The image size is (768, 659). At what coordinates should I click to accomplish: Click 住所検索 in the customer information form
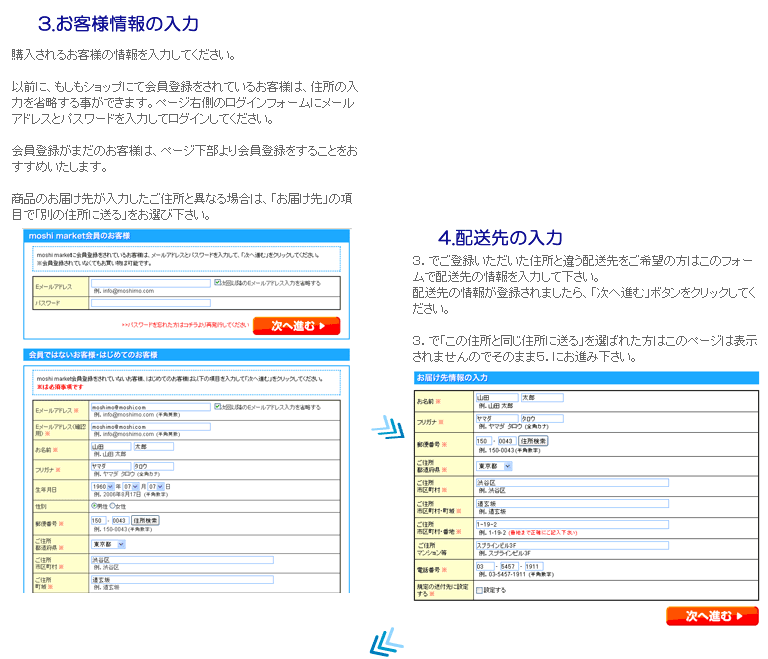coord(146,520)
